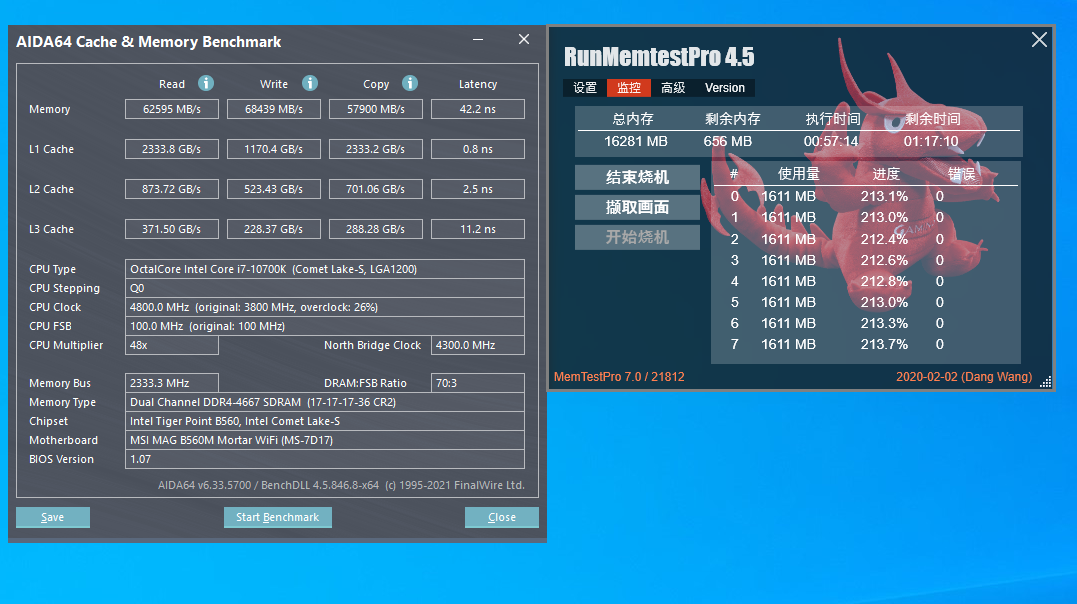Click the Close button in AIDA64
This screenshot has height=604, width=1077.
point(501,517)
